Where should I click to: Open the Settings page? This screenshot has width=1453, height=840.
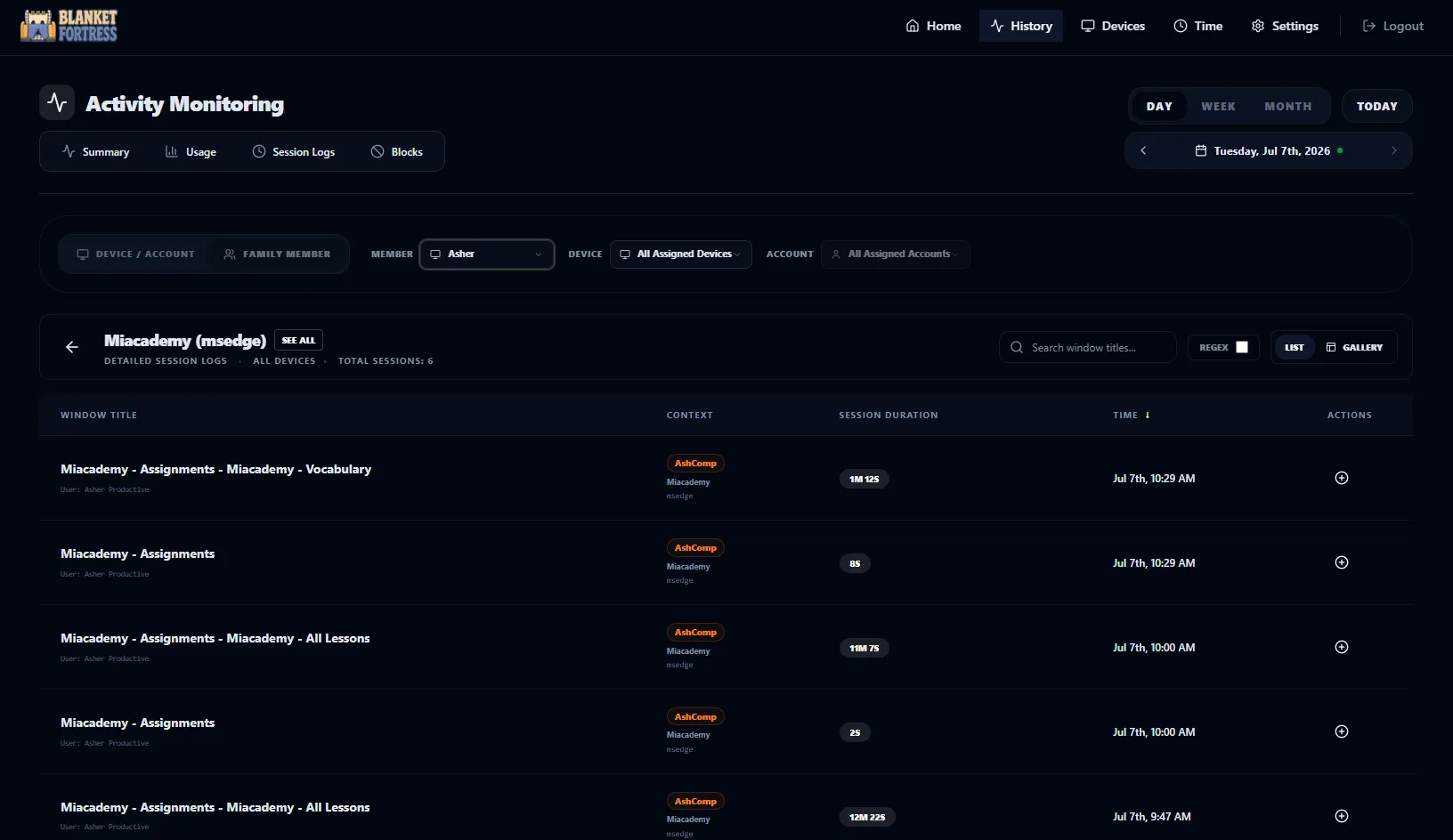[1285, 26]
